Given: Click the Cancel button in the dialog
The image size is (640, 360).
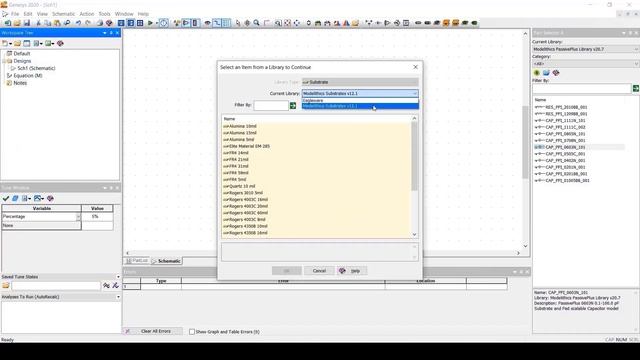Looking at the screenshot, I should point(319,271).
